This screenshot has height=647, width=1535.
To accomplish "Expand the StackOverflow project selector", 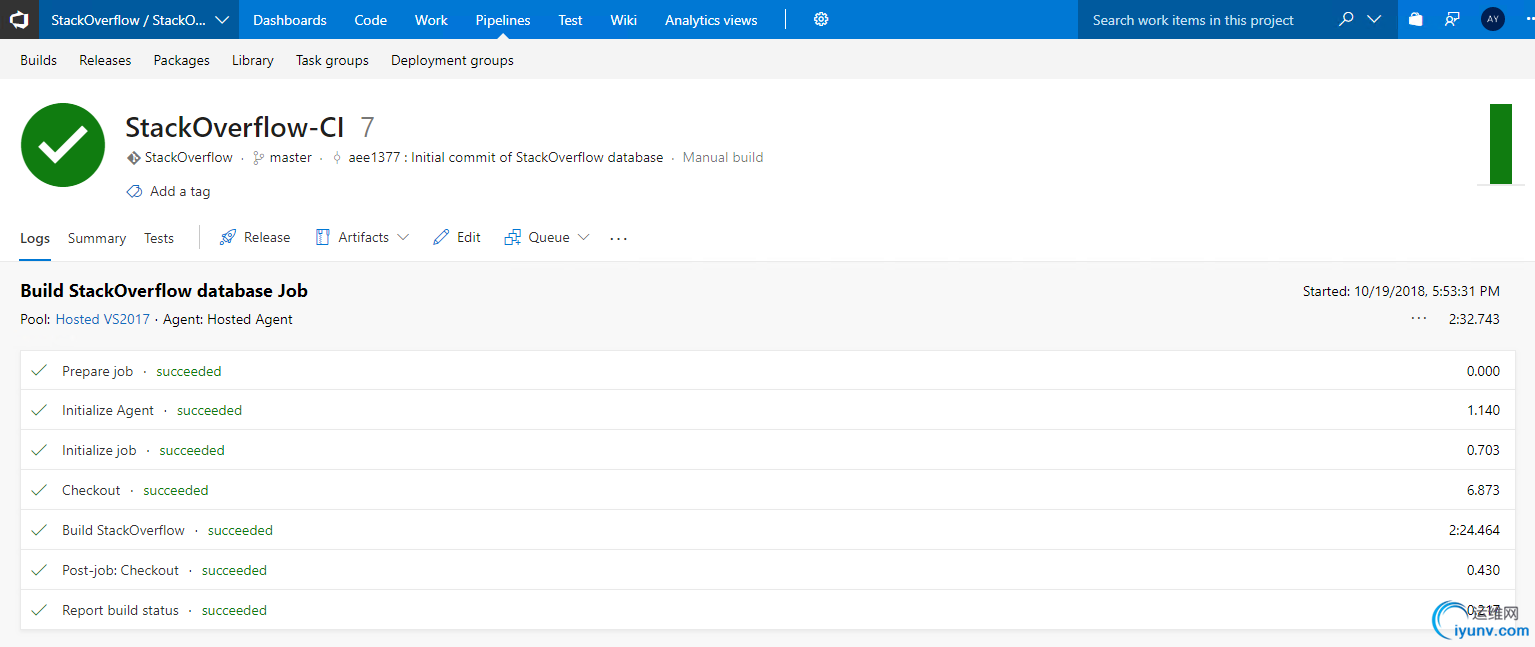I will click(139, 20).
